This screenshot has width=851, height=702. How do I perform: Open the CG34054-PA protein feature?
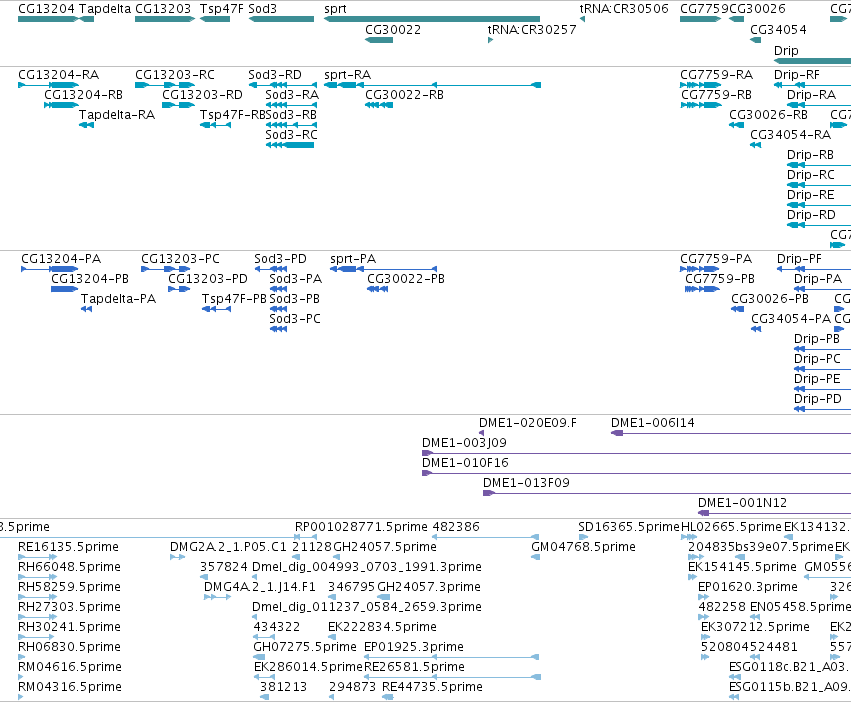[x=756, y=329]
